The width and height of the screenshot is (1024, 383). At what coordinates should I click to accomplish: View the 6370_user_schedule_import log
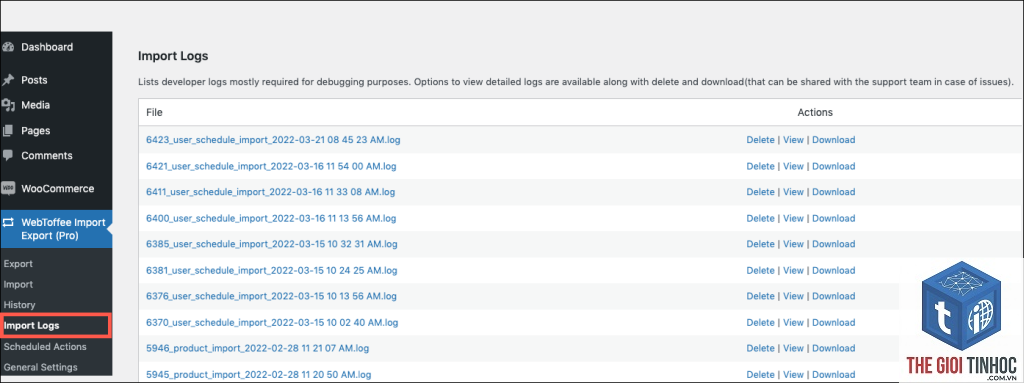pyautogui.click(x=793, y=323)
